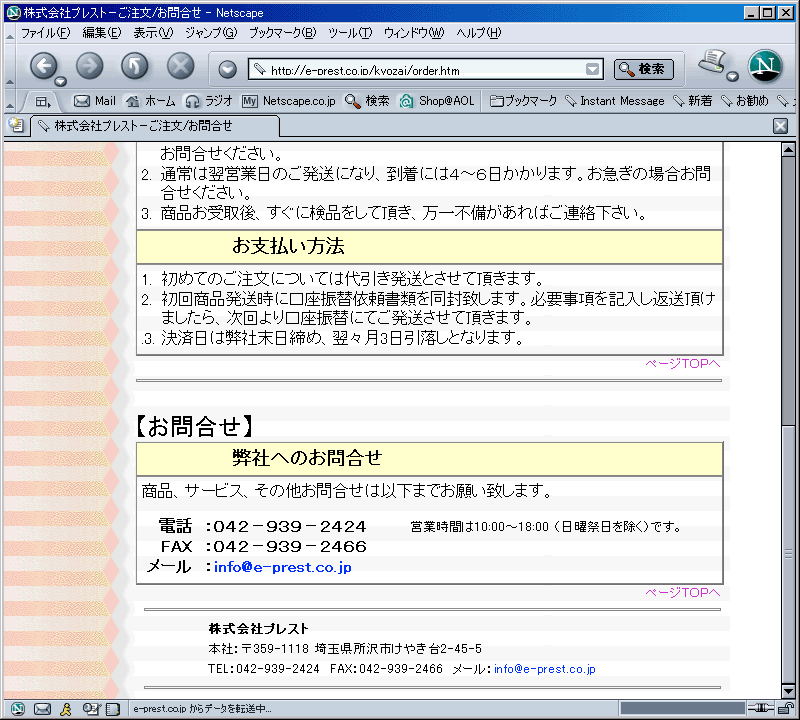Open Composer from the status bar icon
Screen dimensions: 800x720
tap(91, 709)
